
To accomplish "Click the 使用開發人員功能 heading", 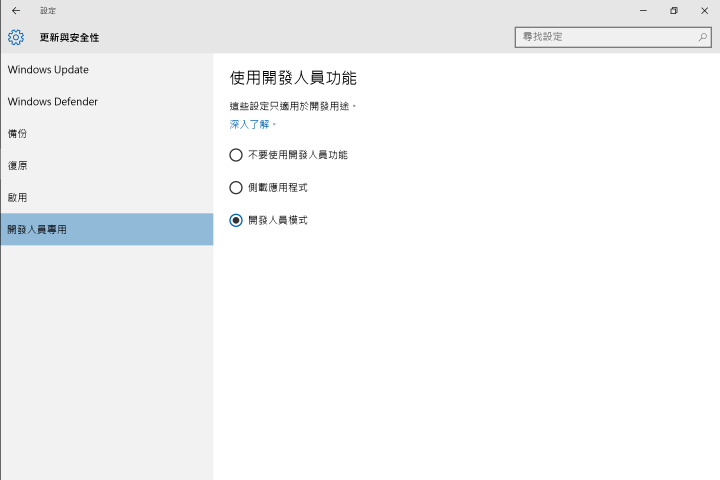I will pos(293,78).
